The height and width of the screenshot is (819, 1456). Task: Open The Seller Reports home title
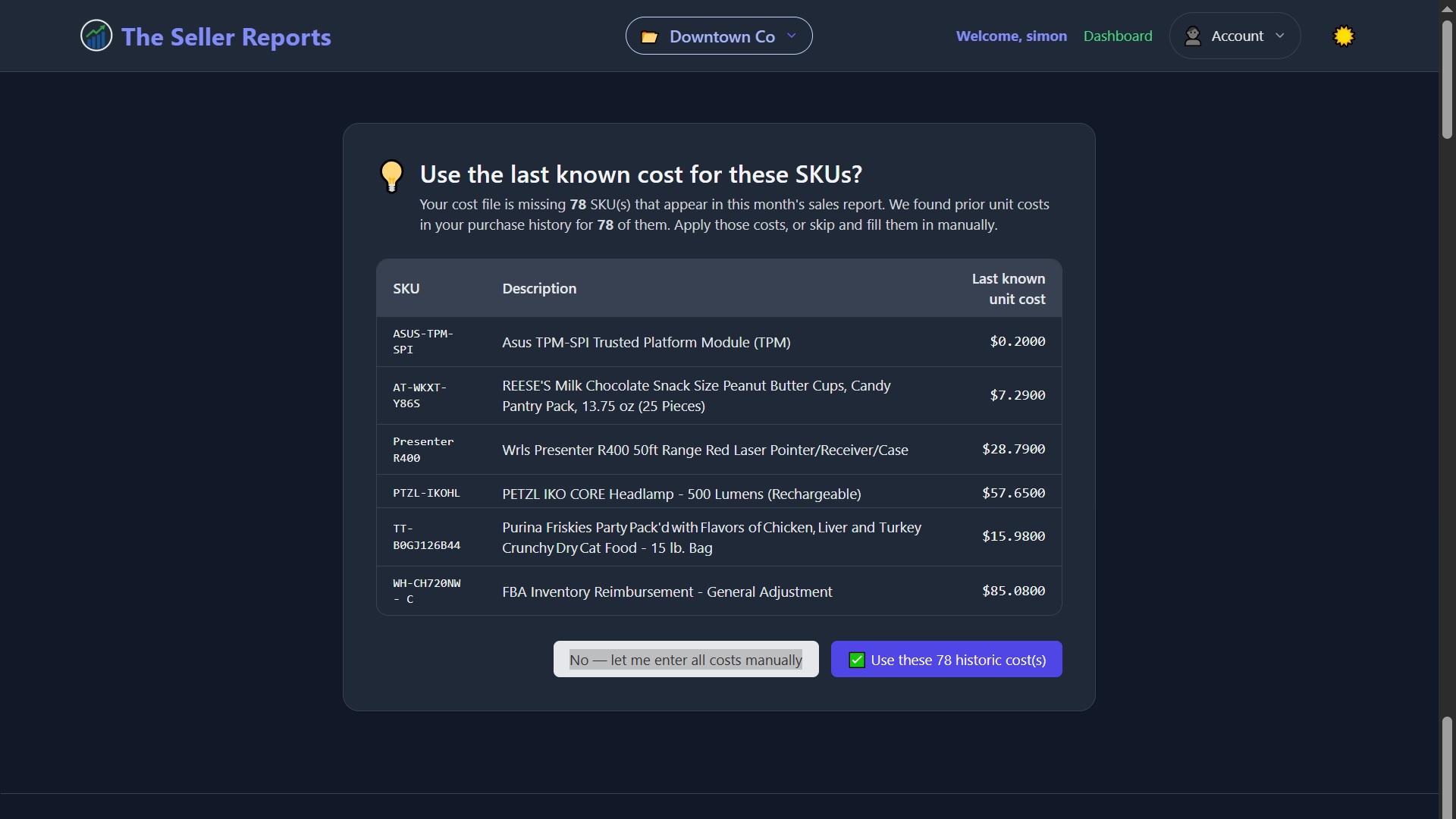coord(226,36)
